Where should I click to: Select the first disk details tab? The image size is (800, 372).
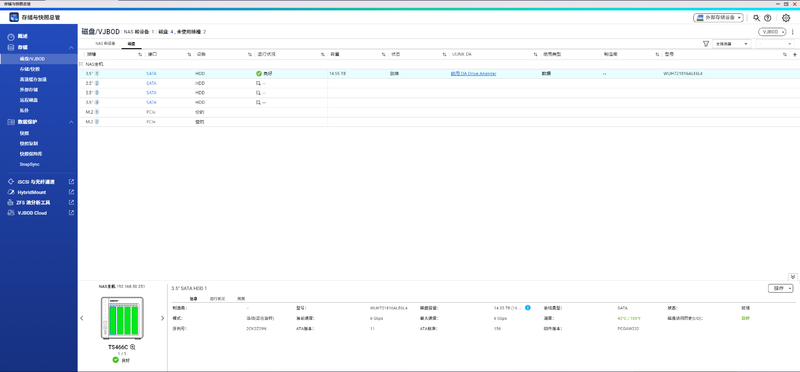[x=193, y=299]
